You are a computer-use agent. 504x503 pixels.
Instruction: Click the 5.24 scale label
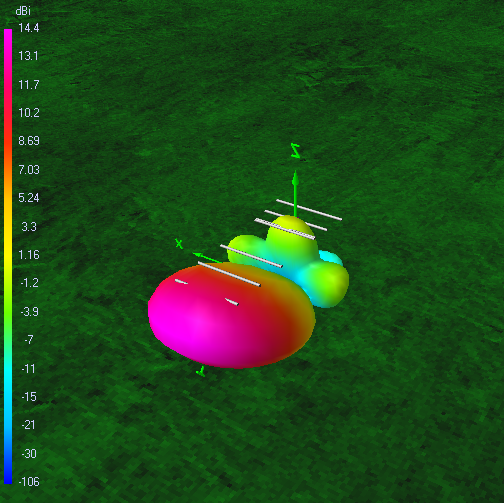[29, 198]
